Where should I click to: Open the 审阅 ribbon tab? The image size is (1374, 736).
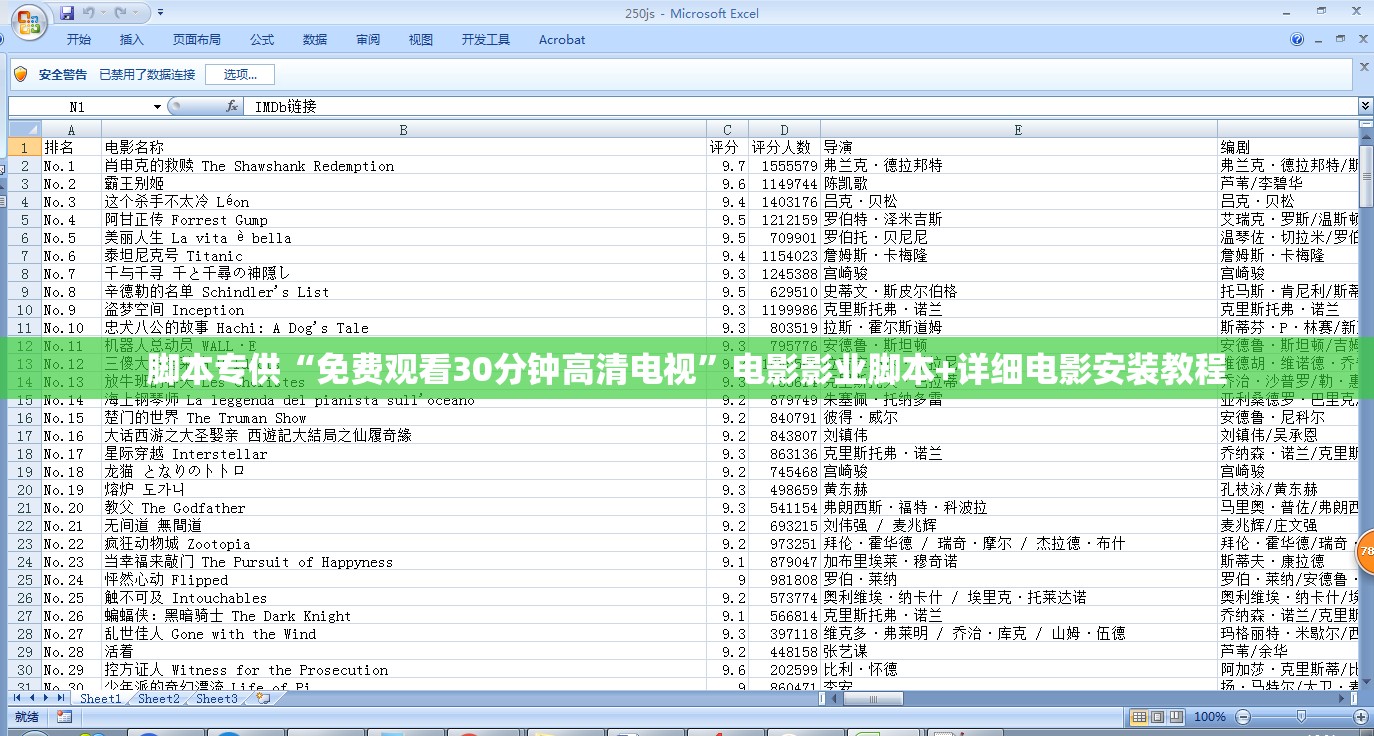pyautogui.click(x=368, y=40)
